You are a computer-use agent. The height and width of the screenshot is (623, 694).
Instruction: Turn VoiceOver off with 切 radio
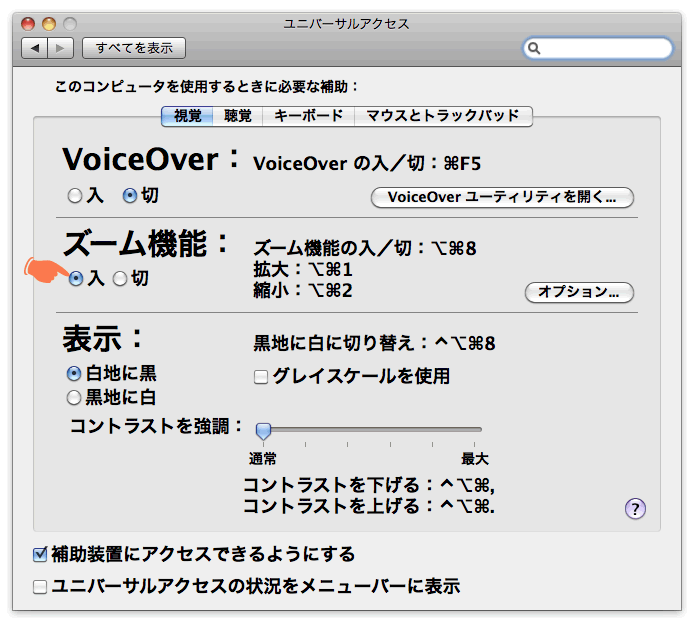[130, 195]
